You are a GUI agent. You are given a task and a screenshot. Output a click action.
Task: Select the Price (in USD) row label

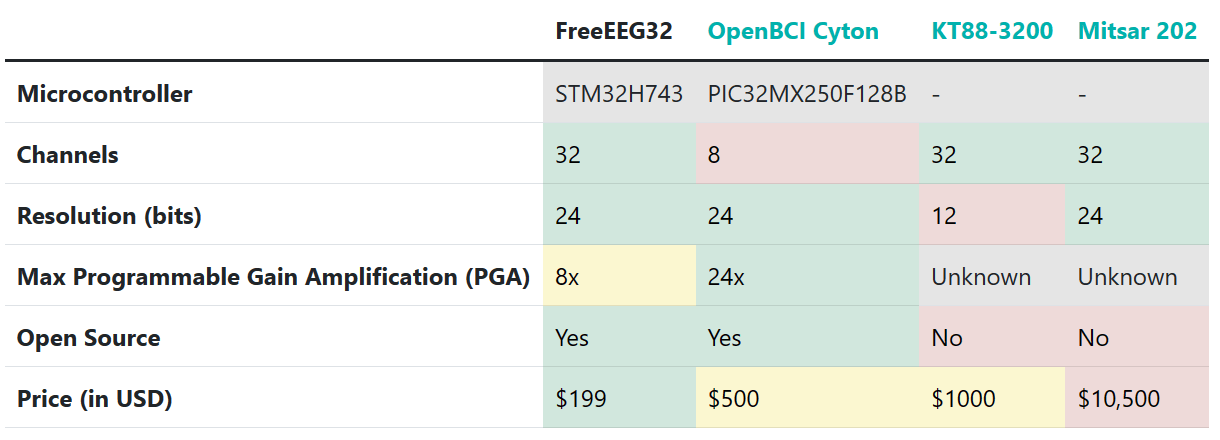pos(95,399)
